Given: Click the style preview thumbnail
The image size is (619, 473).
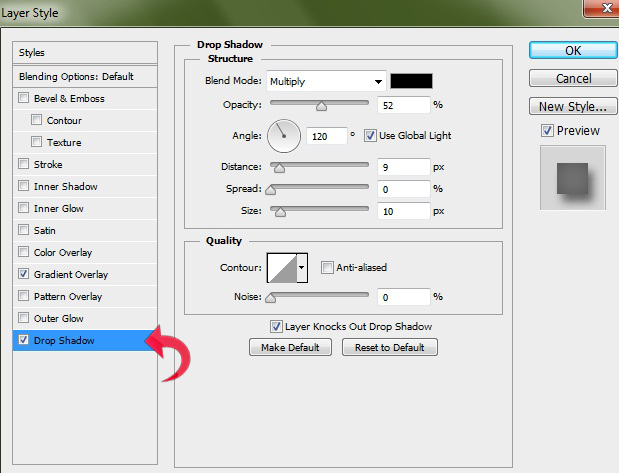Looking at the screenshot, I should point(572,177).
